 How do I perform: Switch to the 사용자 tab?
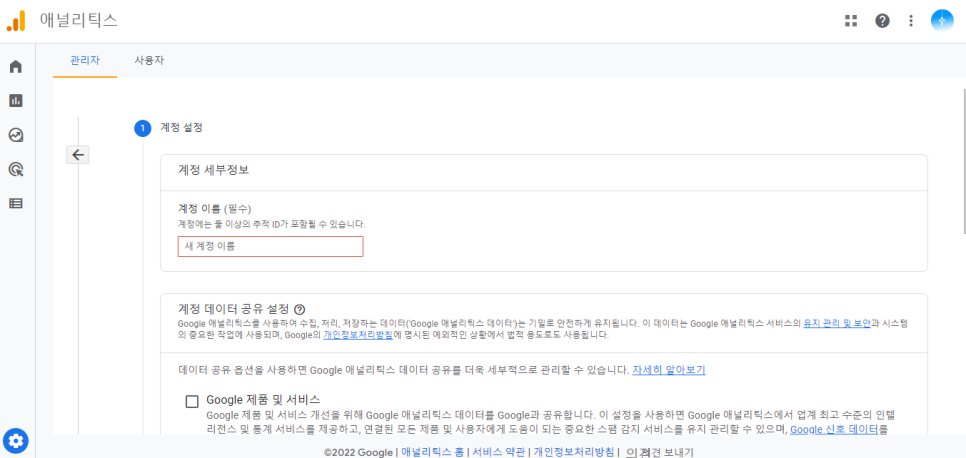point(149,60)
